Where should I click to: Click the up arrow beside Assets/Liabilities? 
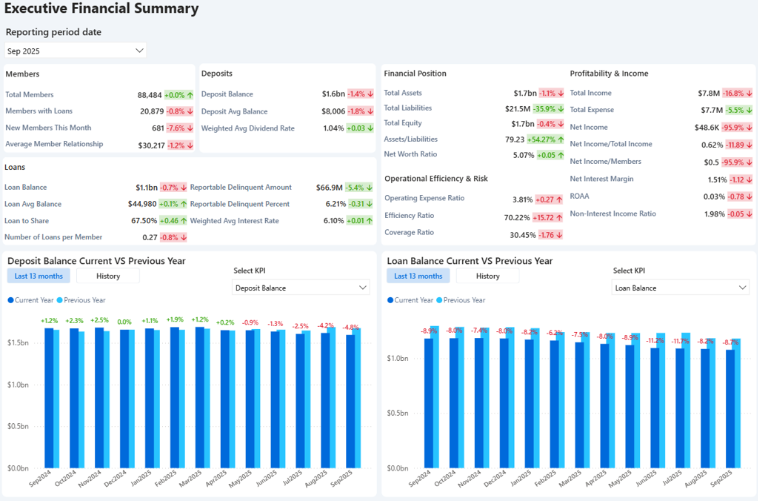[565, 139]
